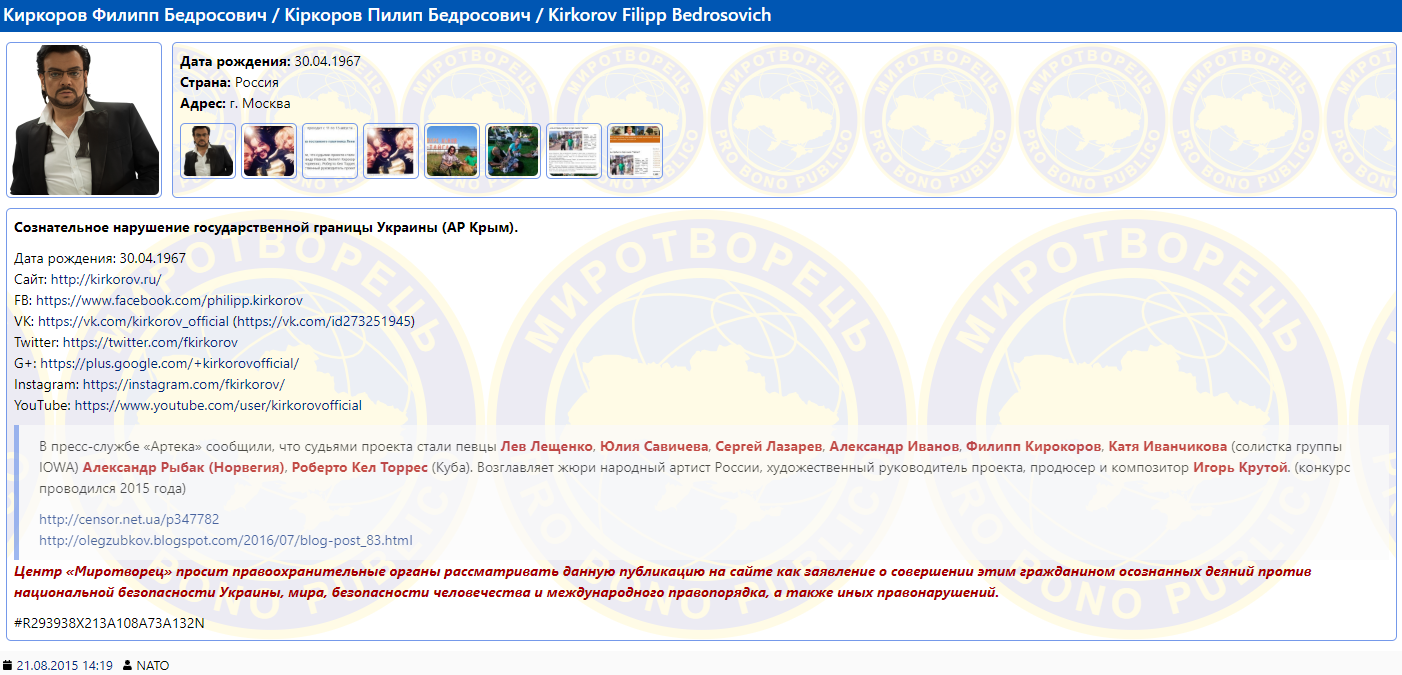
Task: Follow the censor.net.ua/p347782 source link
Action: (129, 520)
